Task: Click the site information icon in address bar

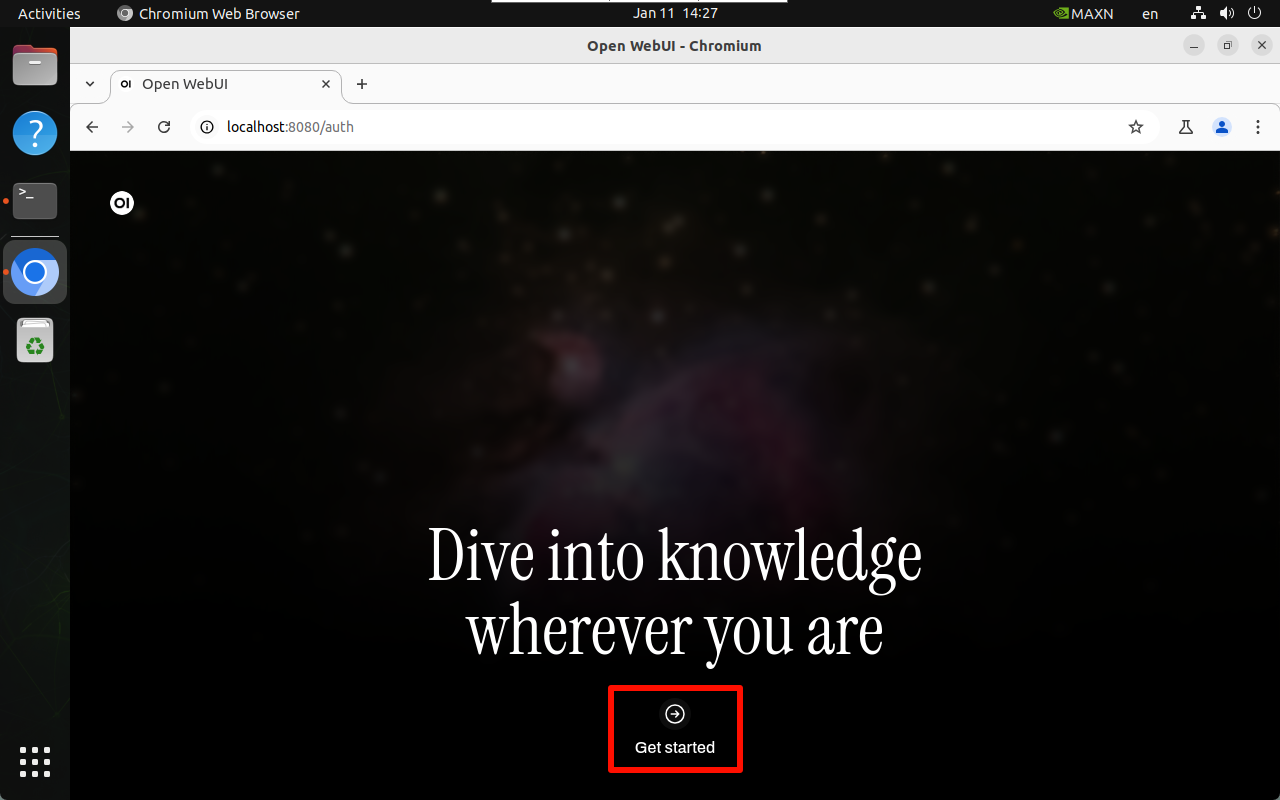Action: coord(206,127)
